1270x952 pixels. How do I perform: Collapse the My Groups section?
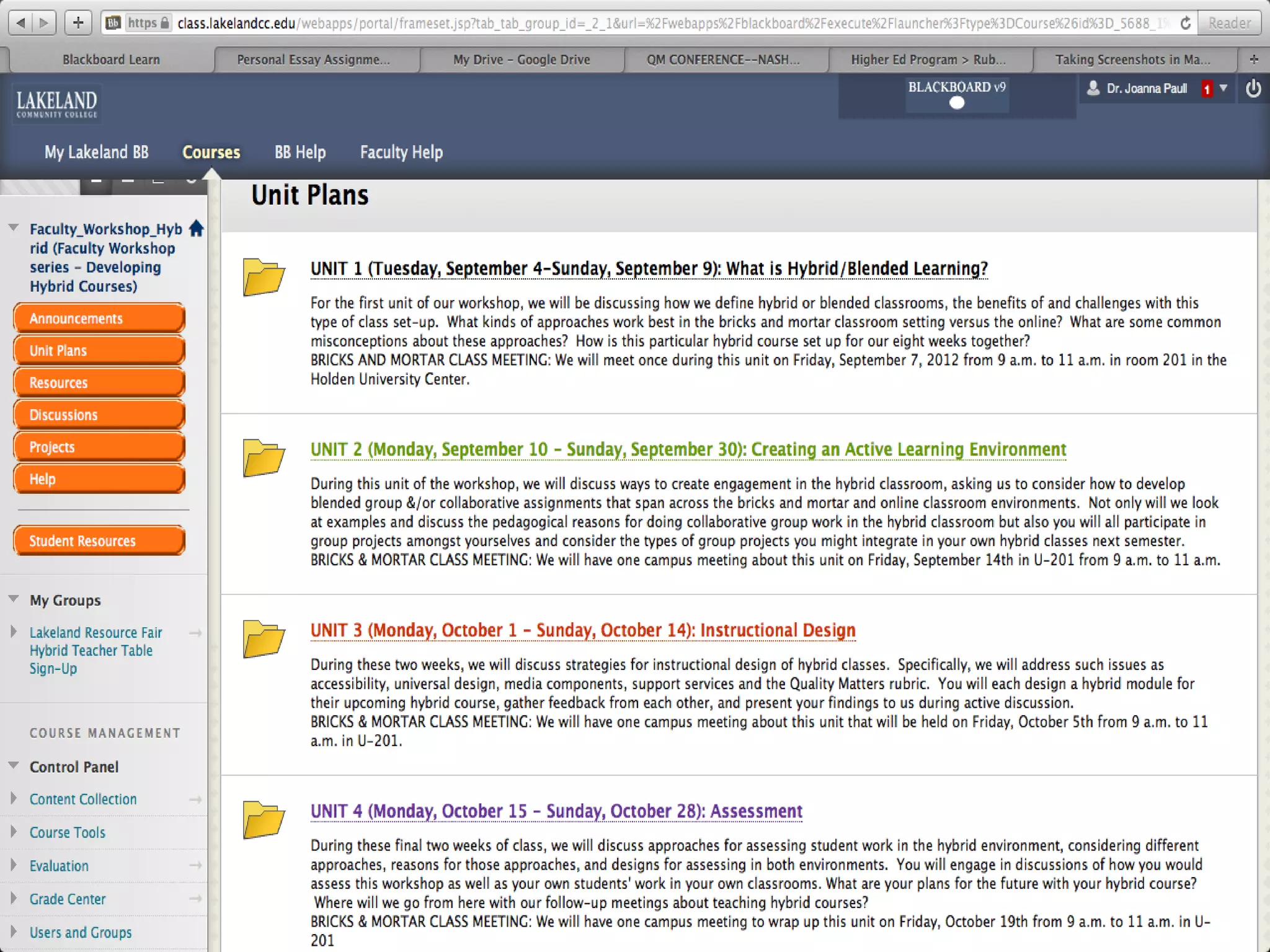(x=13, y=599)
